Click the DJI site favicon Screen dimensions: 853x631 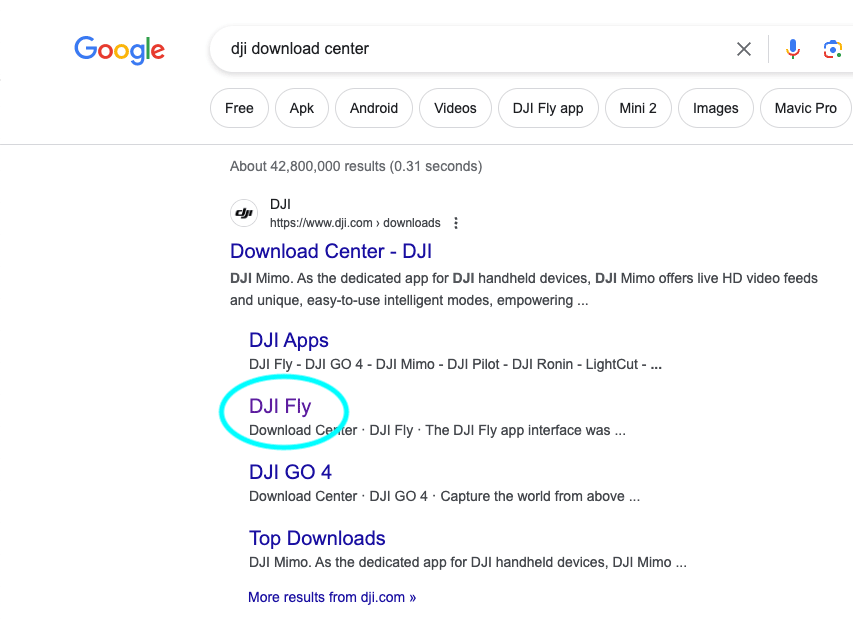click(244, 213)
